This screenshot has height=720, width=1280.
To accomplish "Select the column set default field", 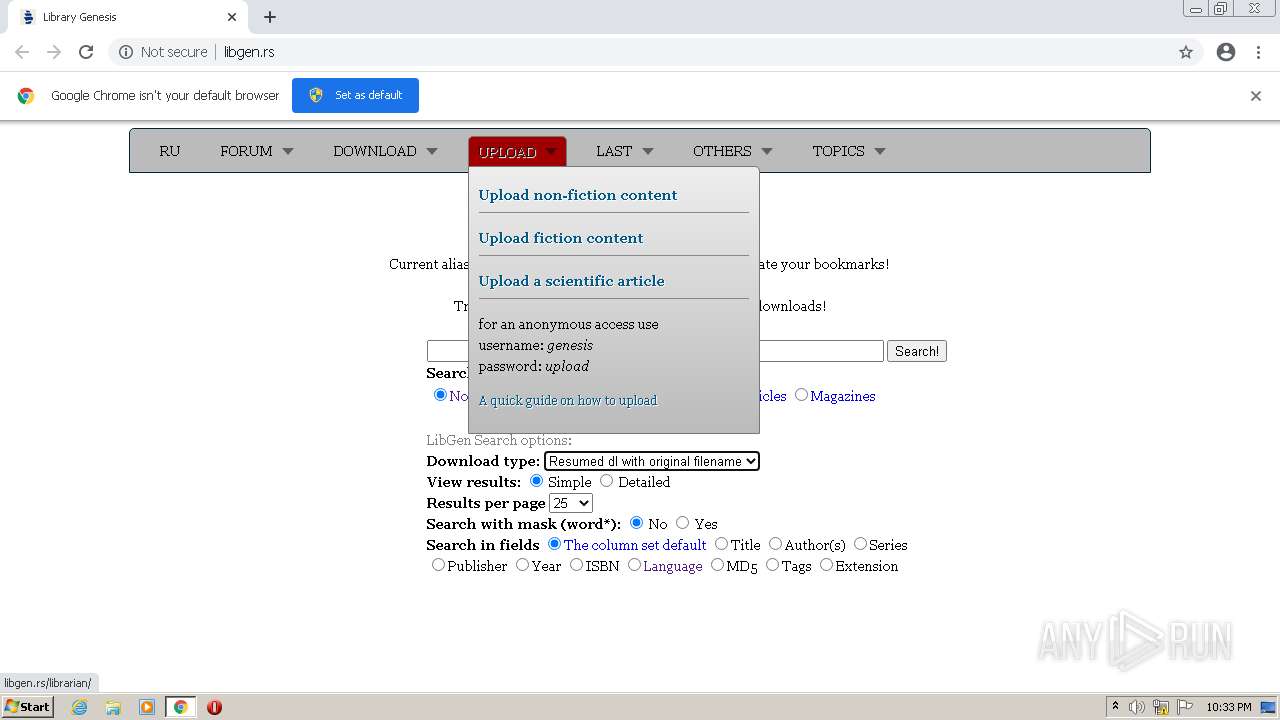I will pos(554,544).
